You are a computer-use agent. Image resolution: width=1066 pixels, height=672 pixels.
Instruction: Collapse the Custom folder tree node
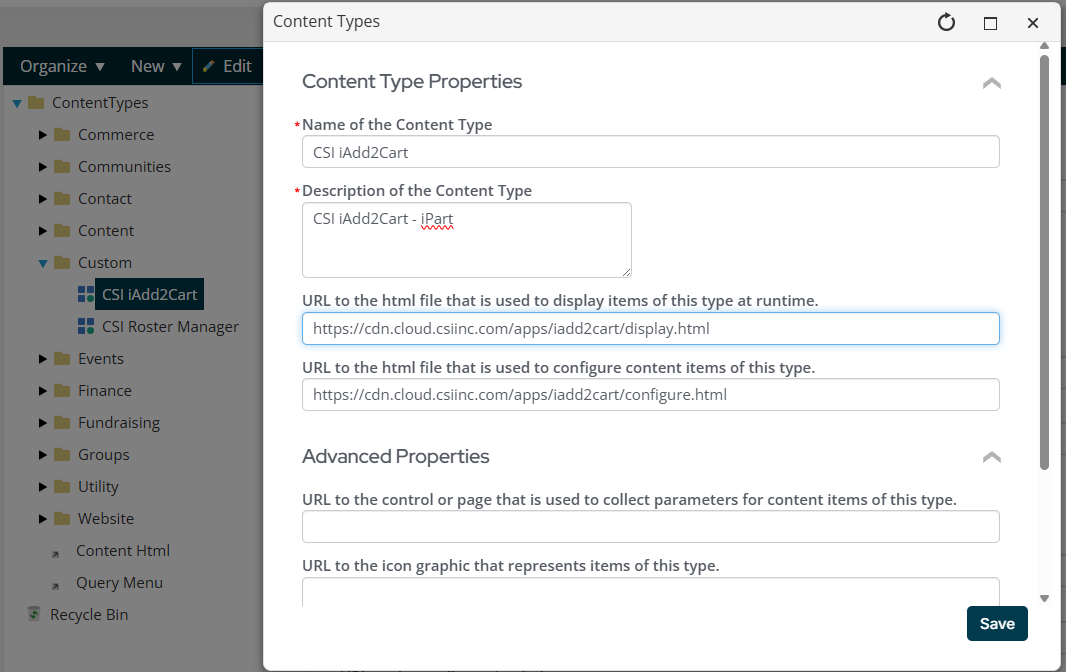[x=43, y=263]
